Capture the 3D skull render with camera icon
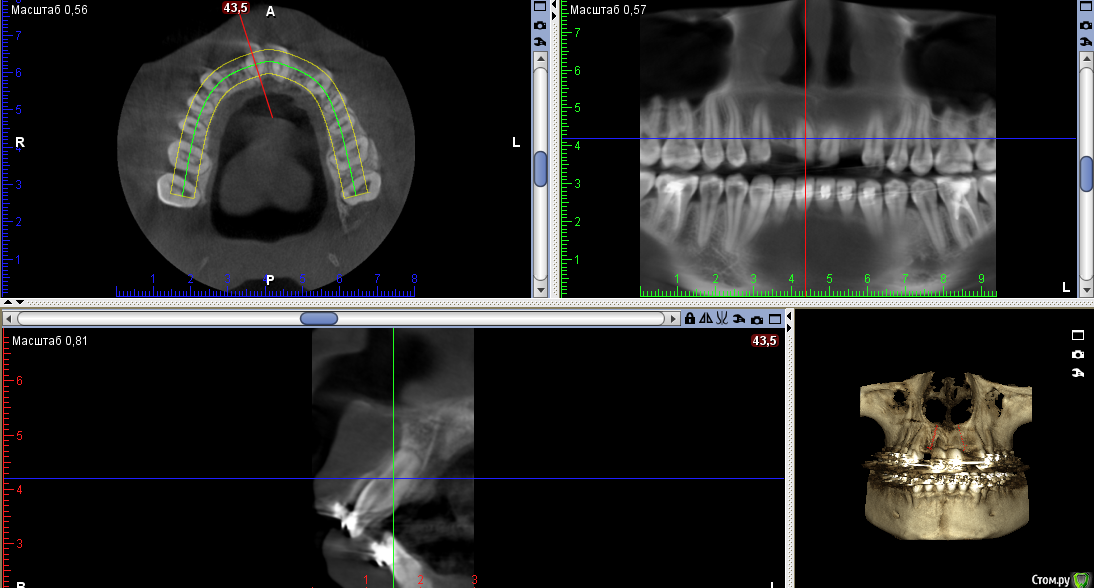The height and width of the screenshot is (588, 1094). [x=1077, y=354]
